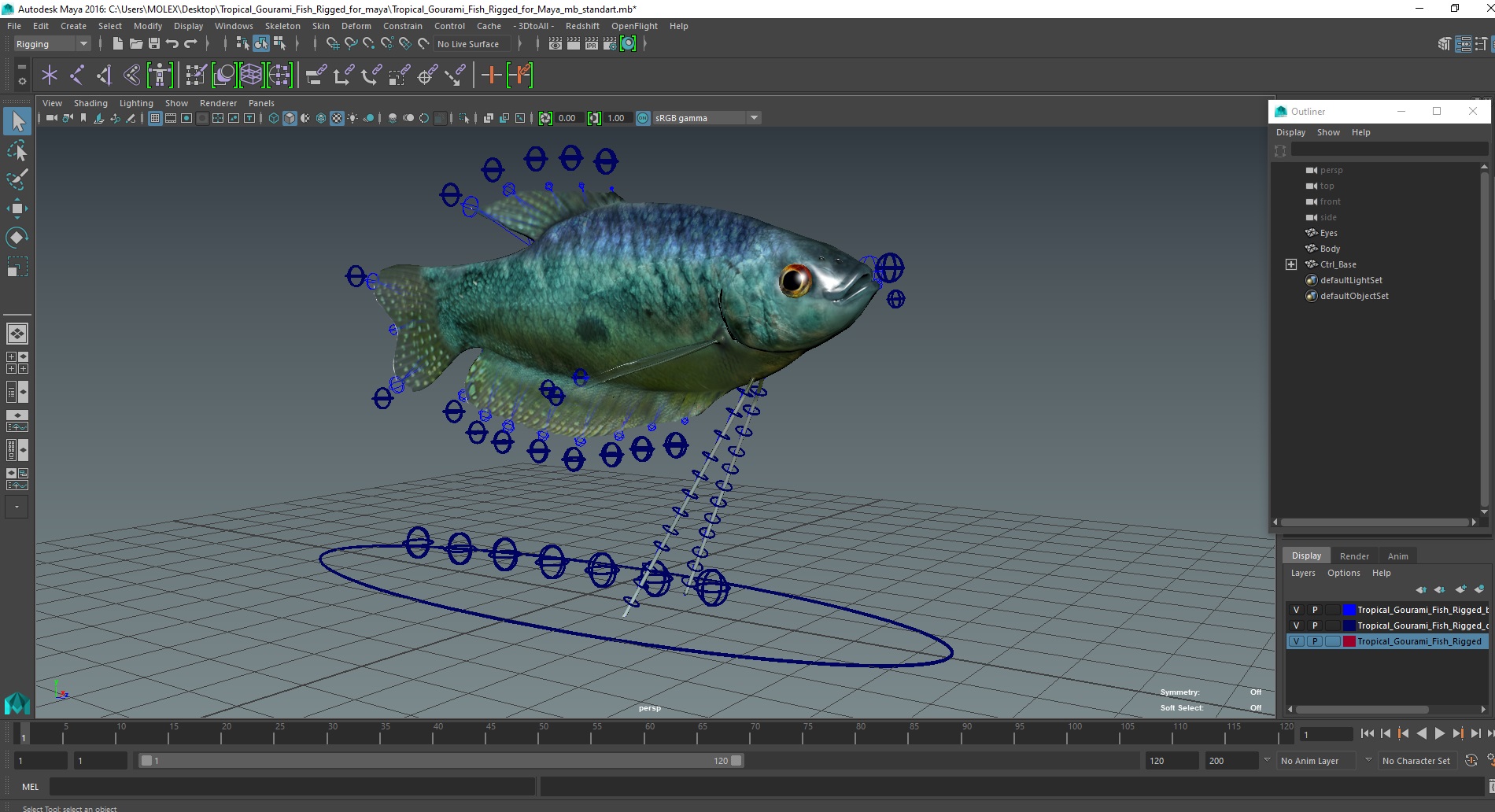Open the shelf options gear menu
Image resolution: width=1495 pixels, height=812 pixels.
(x=21, y=80)
